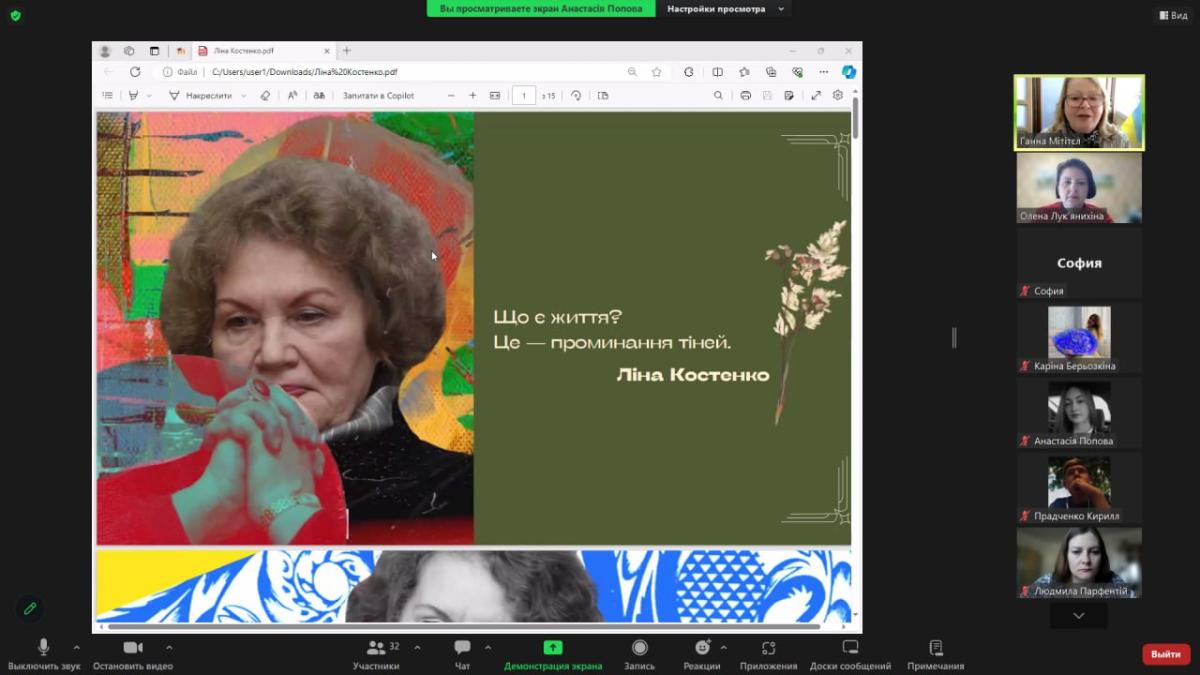Expand video options arrow beside camera
The width and height of the screenshot is (1200, 675).
click(x=169, y=647)
